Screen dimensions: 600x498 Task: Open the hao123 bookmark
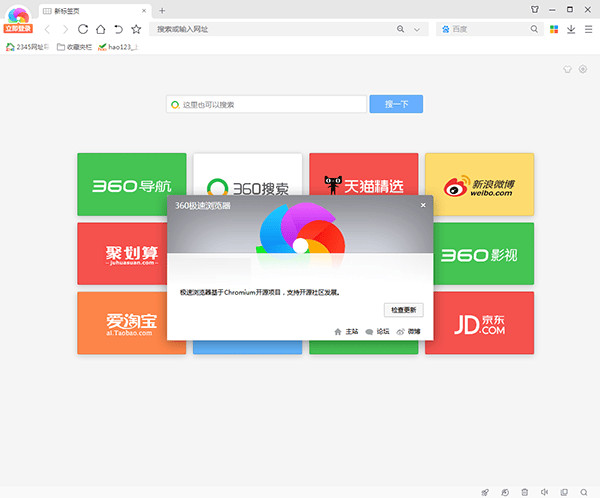(x=118, y=47)
